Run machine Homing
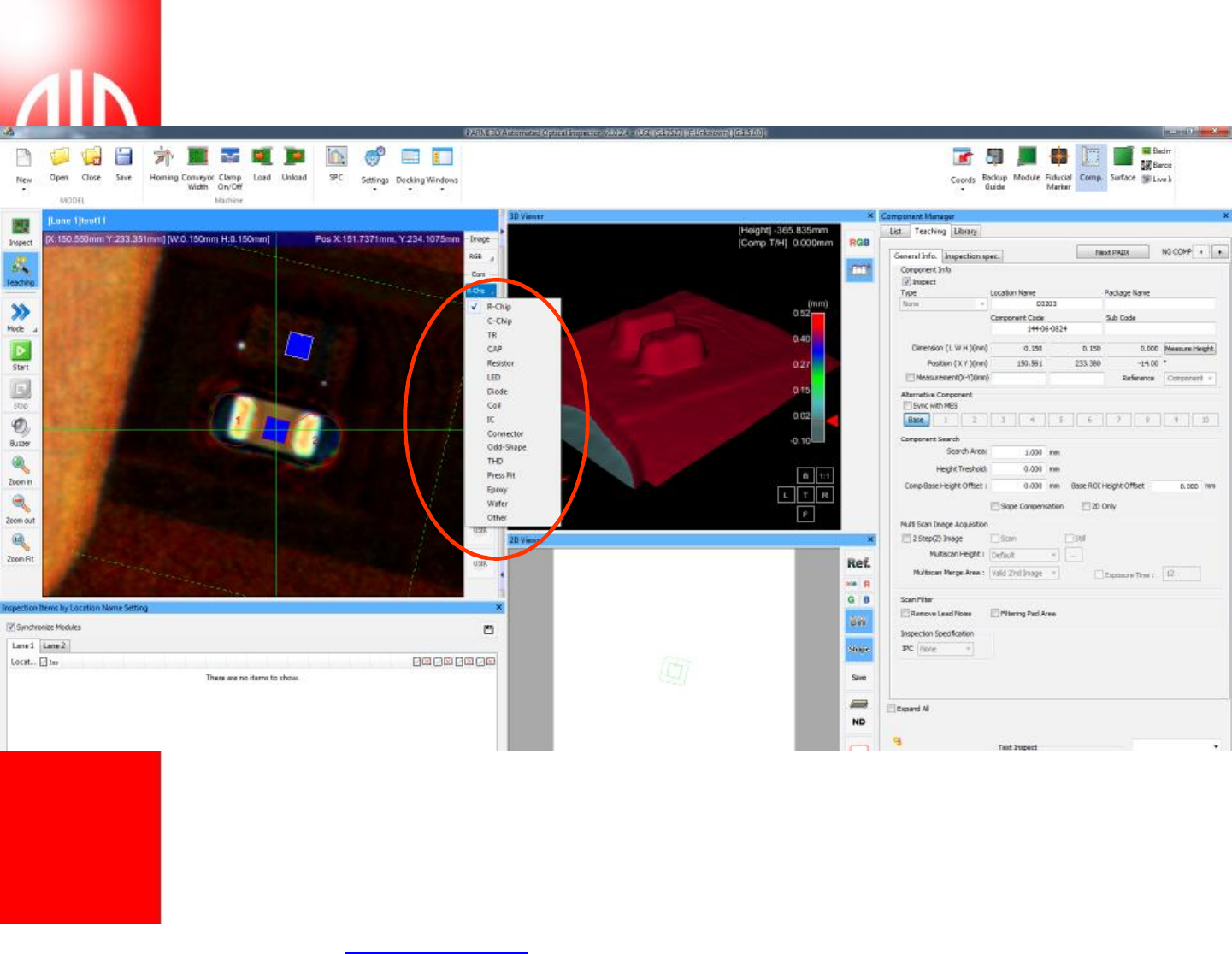Image resolution: width=1232 pixels, height=954 pixels. point(163,157)
